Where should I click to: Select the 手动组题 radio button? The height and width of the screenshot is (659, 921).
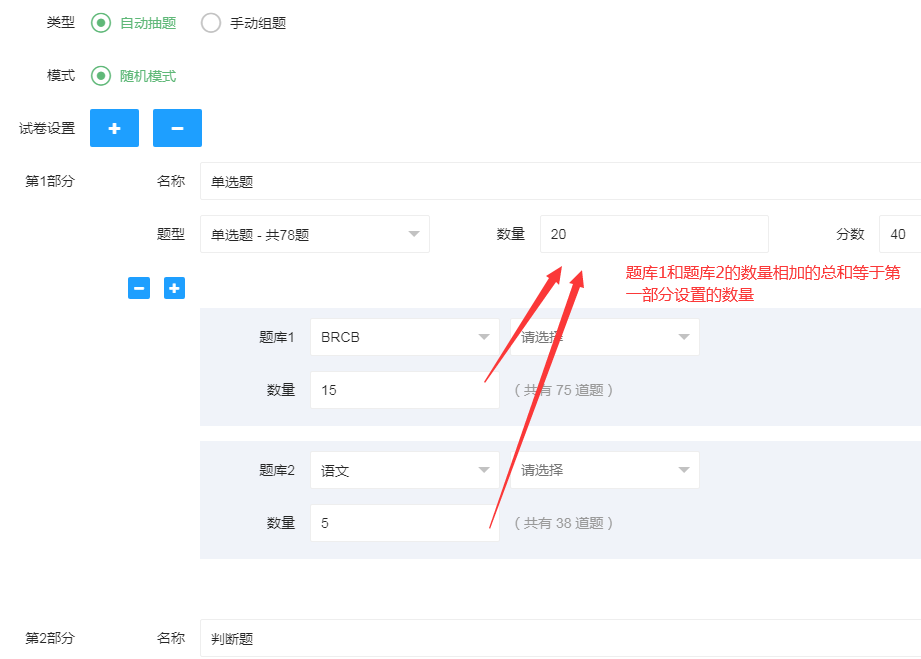pos(211,23)
